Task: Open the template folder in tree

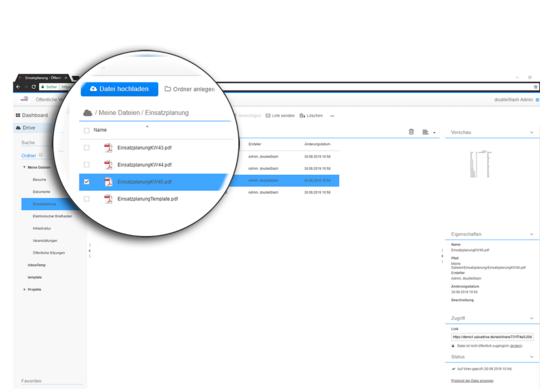Action: [x=34, y=277]
